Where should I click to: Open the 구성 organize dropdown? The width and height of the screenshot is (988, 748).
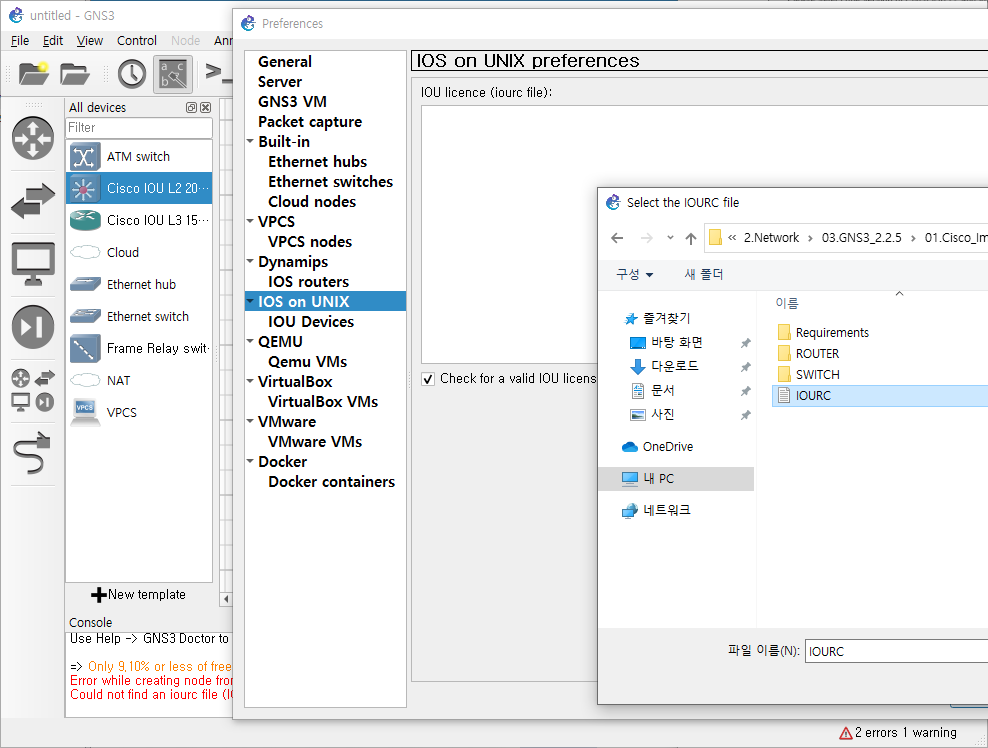pyautogui.click(x=635, y=274)
